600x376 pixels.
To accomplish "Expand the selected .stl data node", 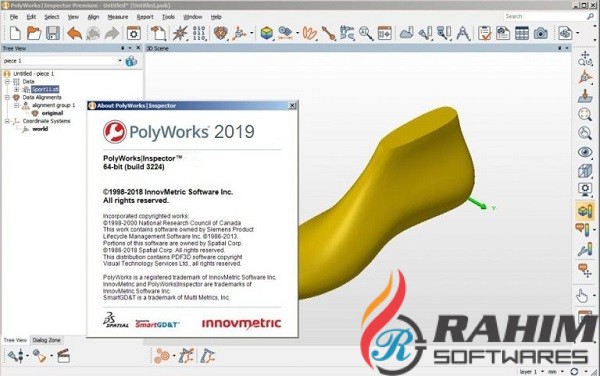I will point(16,90).
